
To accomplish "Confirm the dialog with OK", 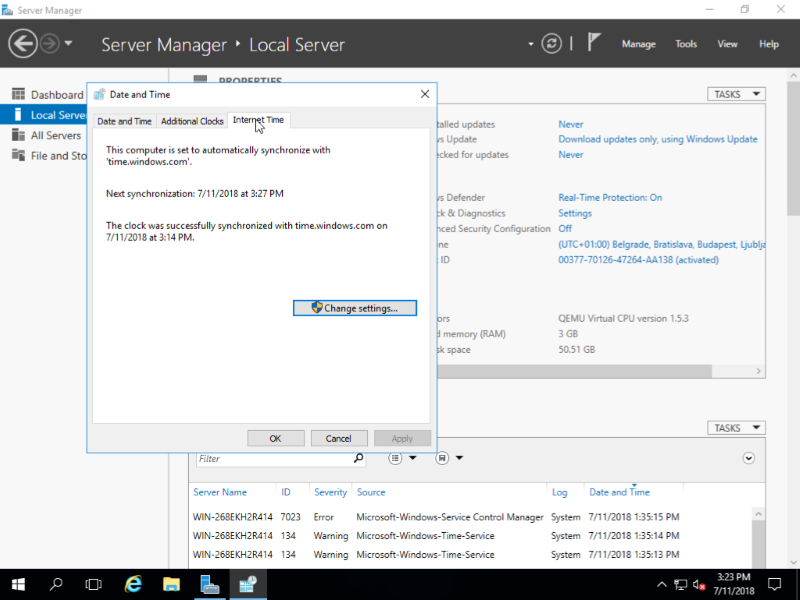I will (276, 438).
